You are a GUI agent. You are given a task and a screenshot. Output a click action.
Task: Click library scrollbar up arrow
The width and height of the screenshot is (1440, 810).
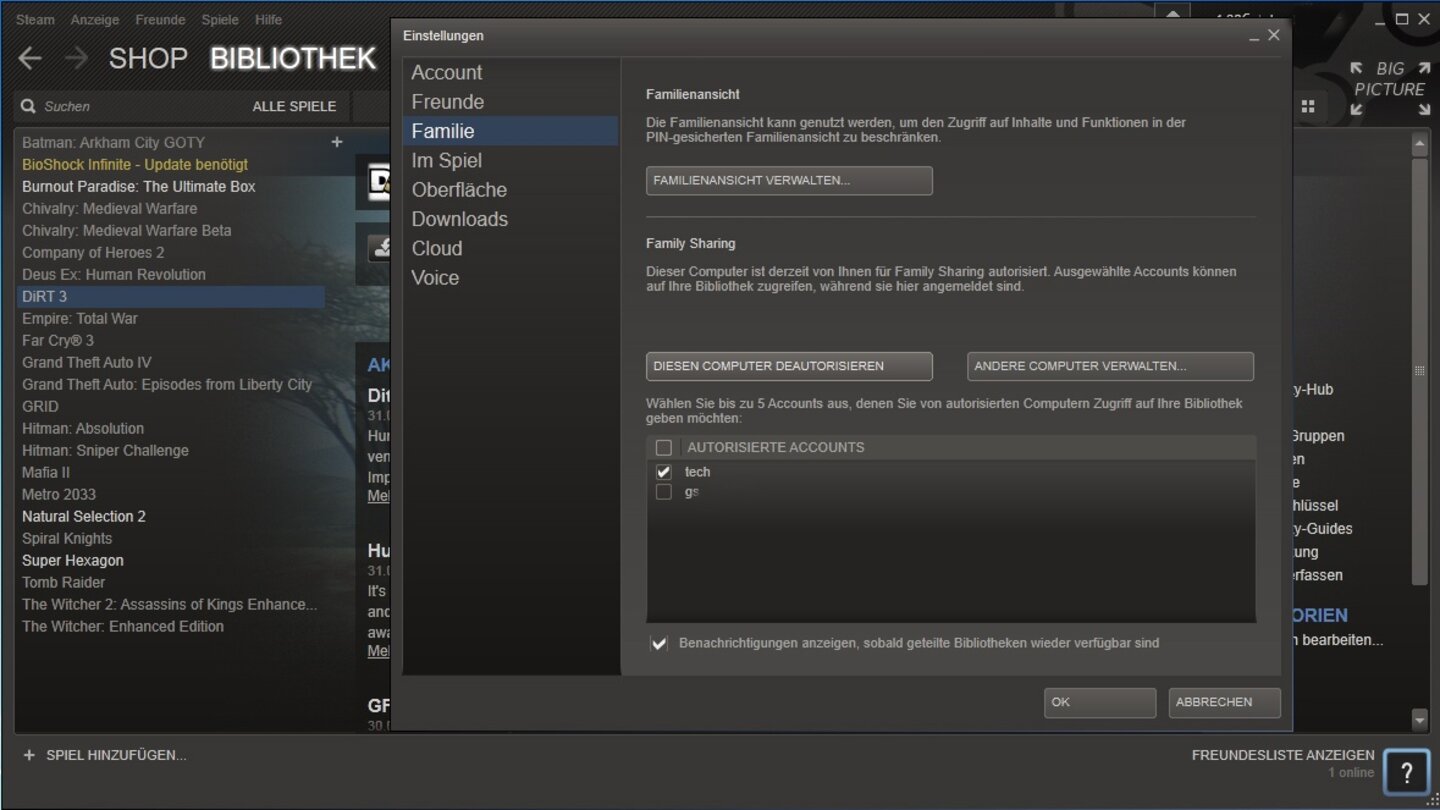coord(1420,144)
